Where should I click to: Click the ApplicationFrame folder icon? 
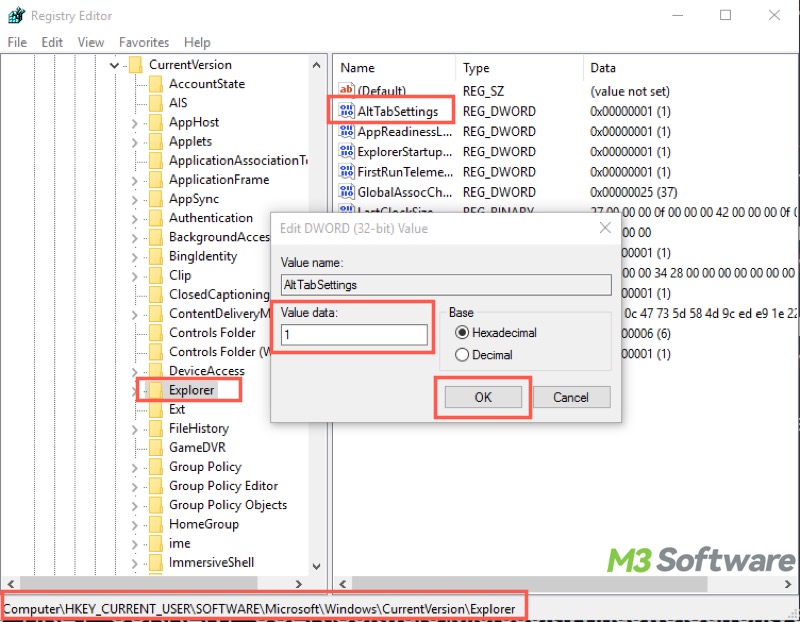pos(156,180)
